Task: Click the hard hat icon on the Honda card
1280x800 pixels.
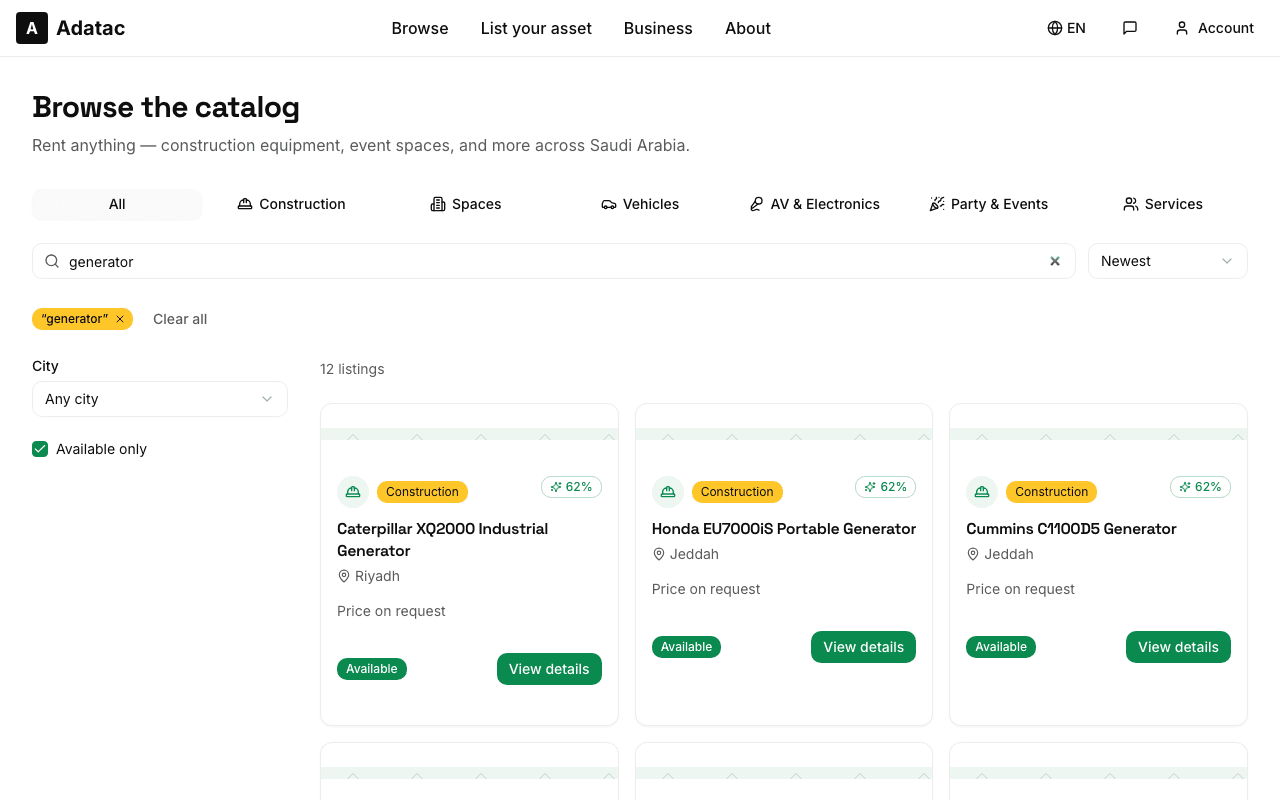Action: click(667, 492)
